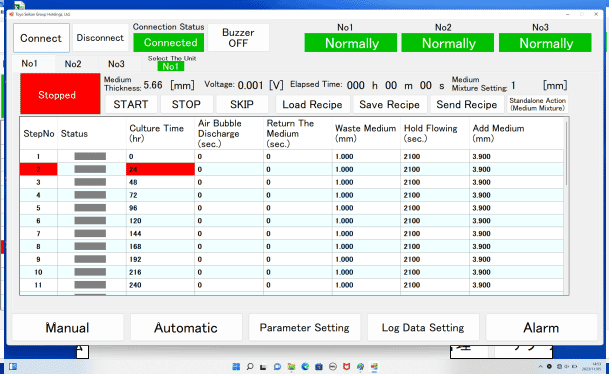Switch to the No3 unit tab

click(x=116, y=64)
